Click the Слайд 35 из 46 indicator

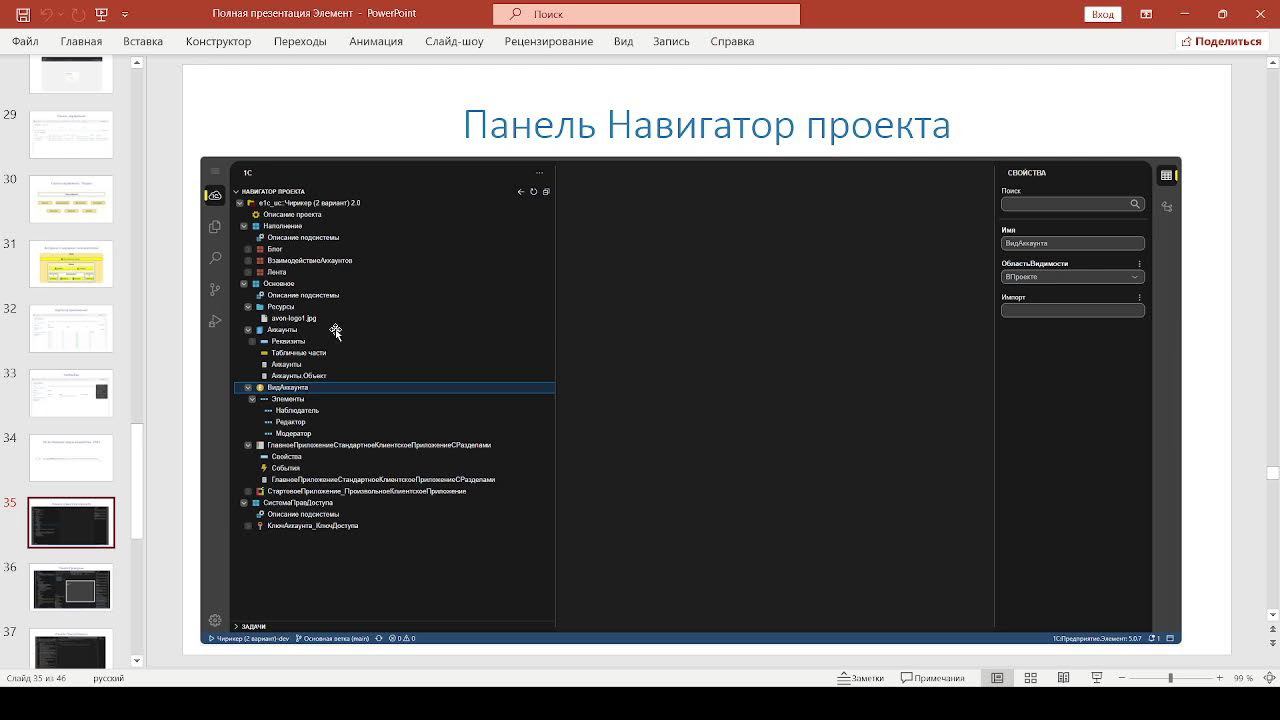tap(36, 678)
